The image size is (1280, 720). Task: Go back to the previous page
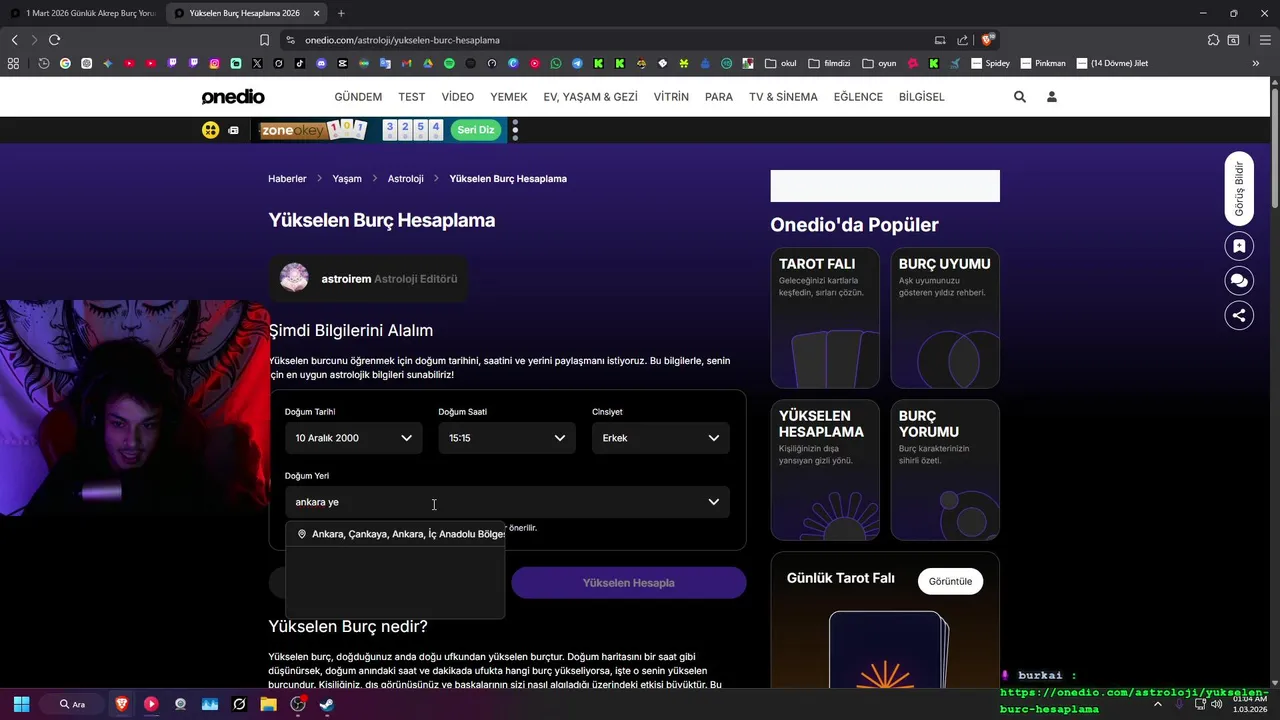tap(14, 40)
